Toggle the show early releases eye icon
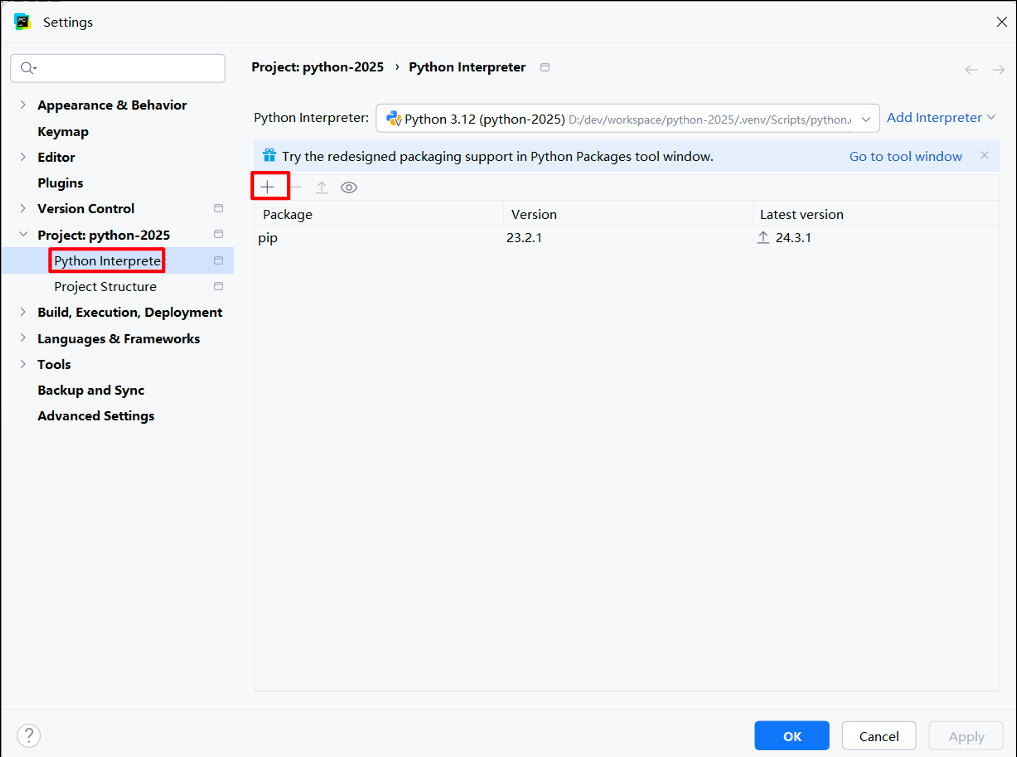 pyautogui.click(x=349, y=187)
